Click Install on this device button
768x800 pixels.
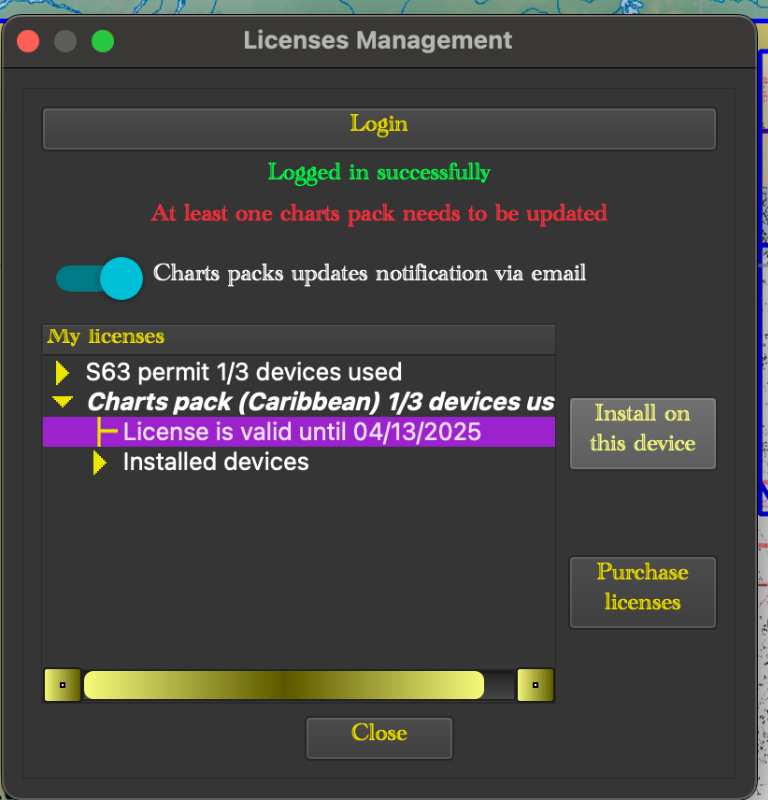(642, 433)
